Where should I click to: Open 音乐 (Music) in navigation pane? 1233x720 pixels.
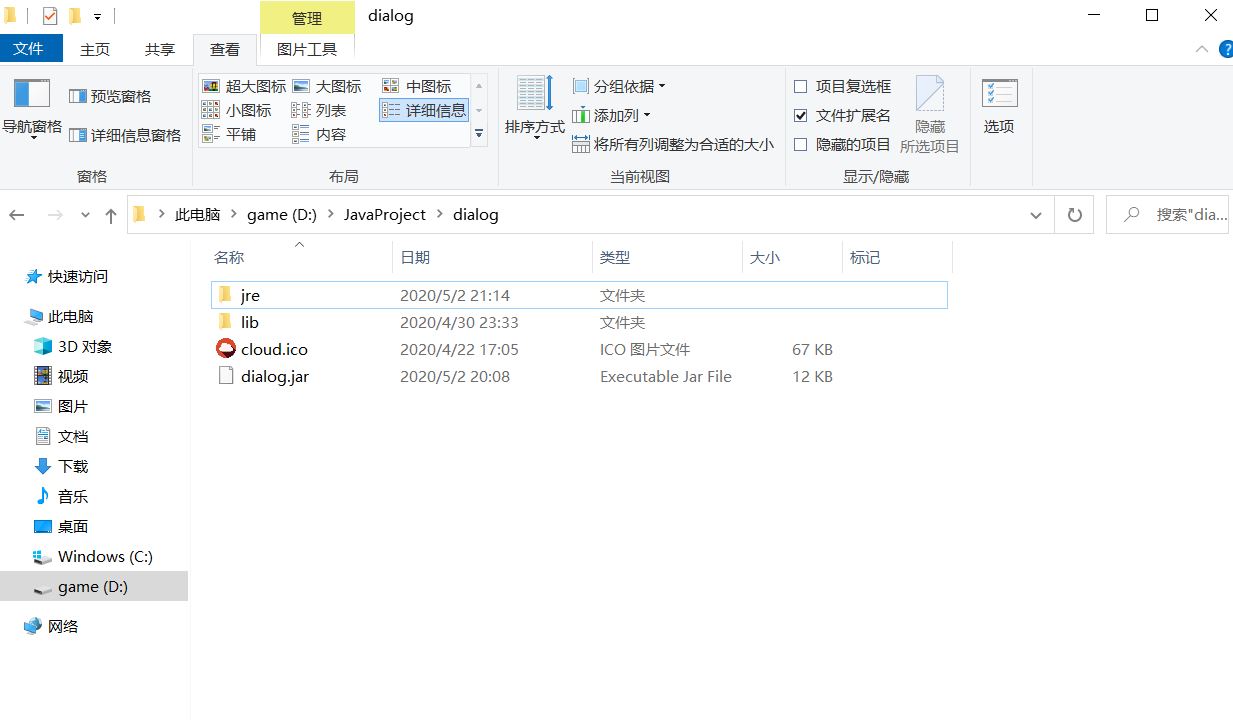[x=61, y=496]
